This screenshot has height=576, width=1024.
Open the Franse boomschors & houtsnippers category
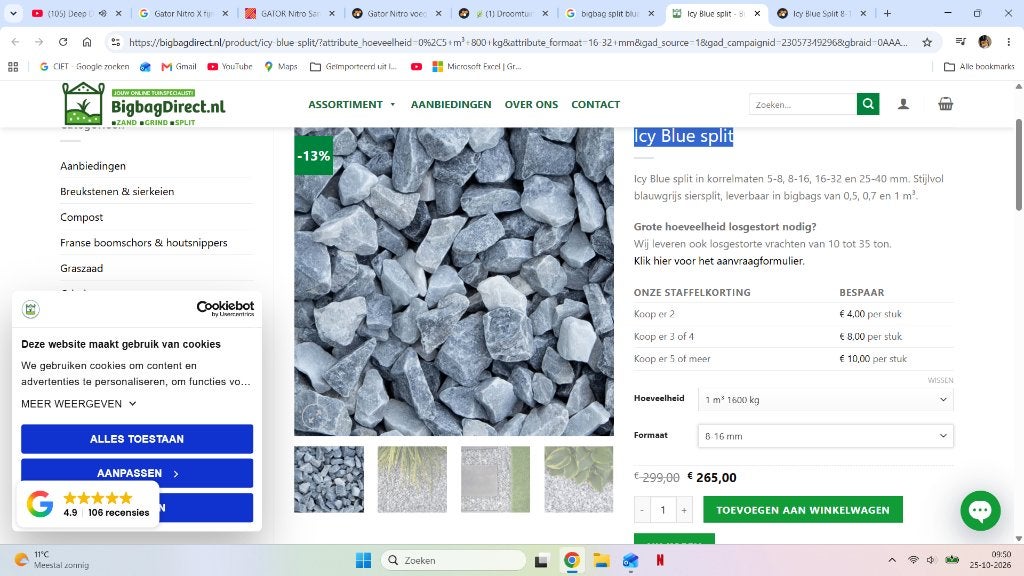(144, 242)
